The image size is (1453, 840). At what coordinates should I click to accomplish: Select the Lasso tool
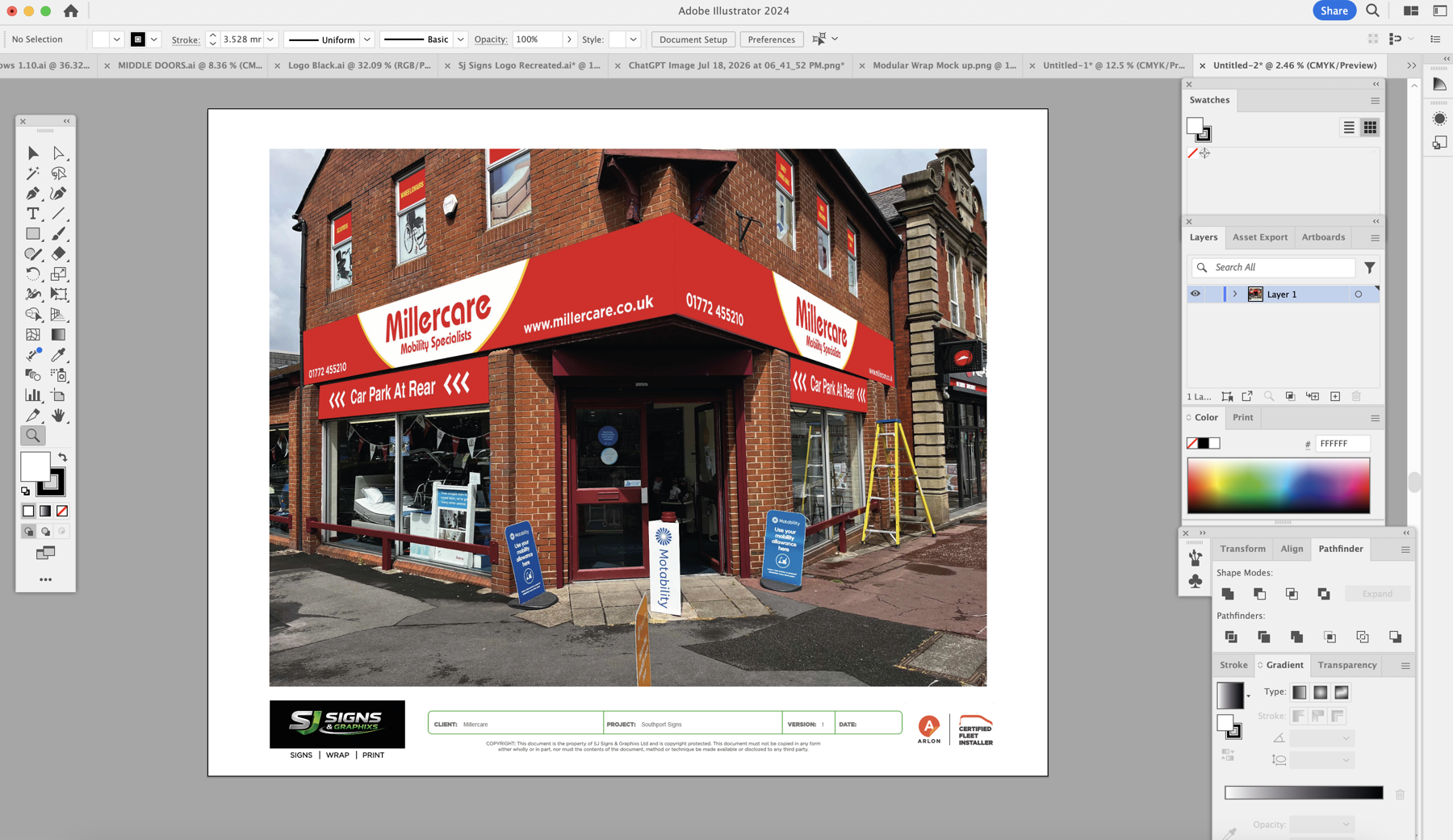(x=58, y=173)
